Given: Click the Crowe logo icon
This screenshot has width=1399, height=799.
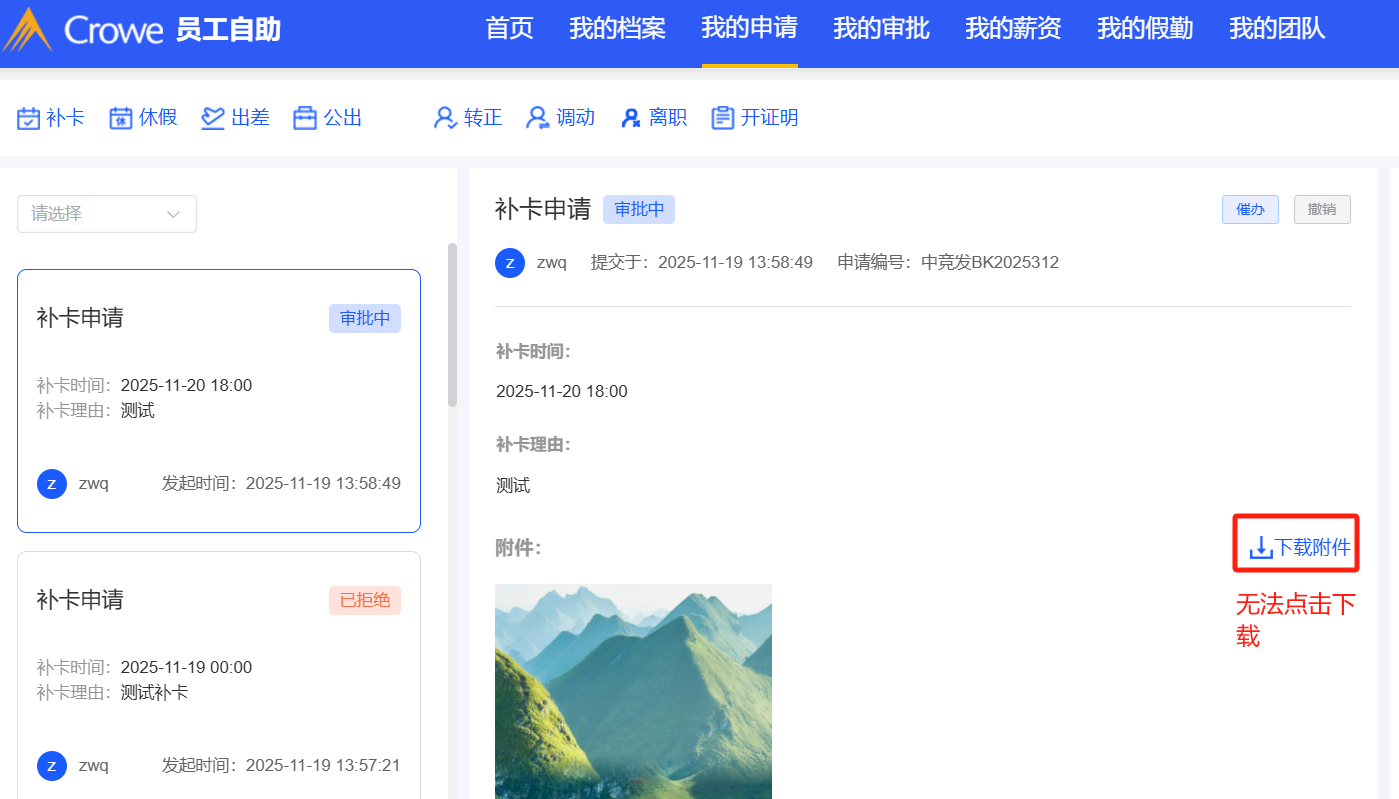Looking at the screenshot, I should click(x=28, y=29).
